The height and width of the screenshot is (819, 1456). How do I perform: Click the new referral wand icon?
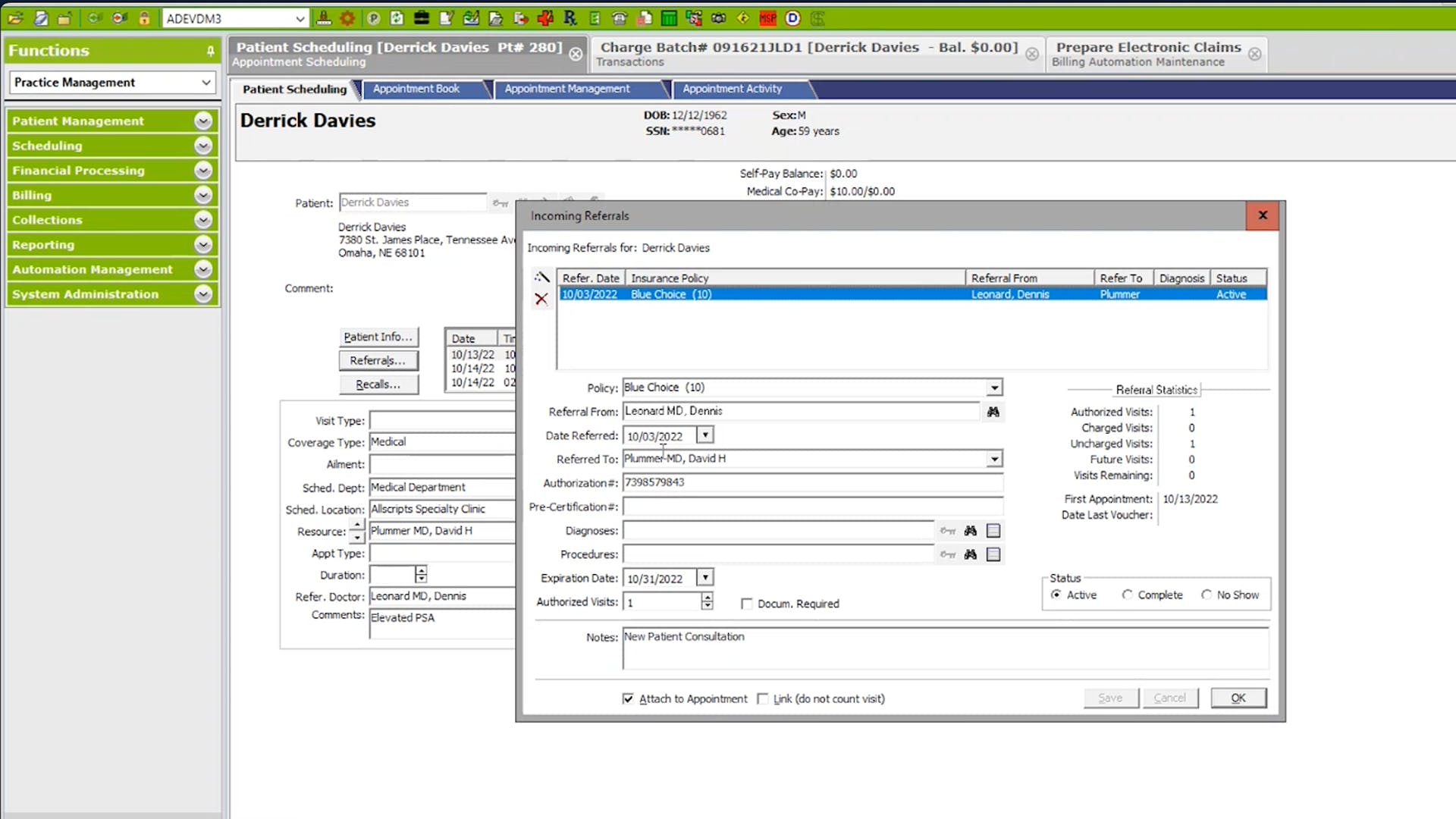click(541, 278)
